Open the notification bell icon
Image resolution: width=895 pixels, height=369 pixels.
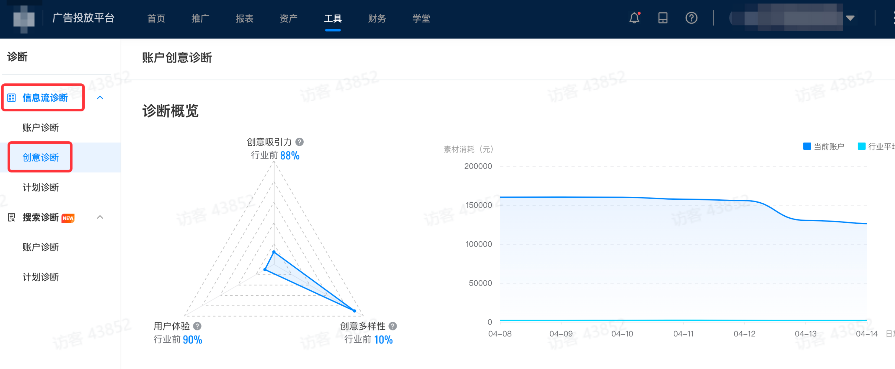(635, 18)
